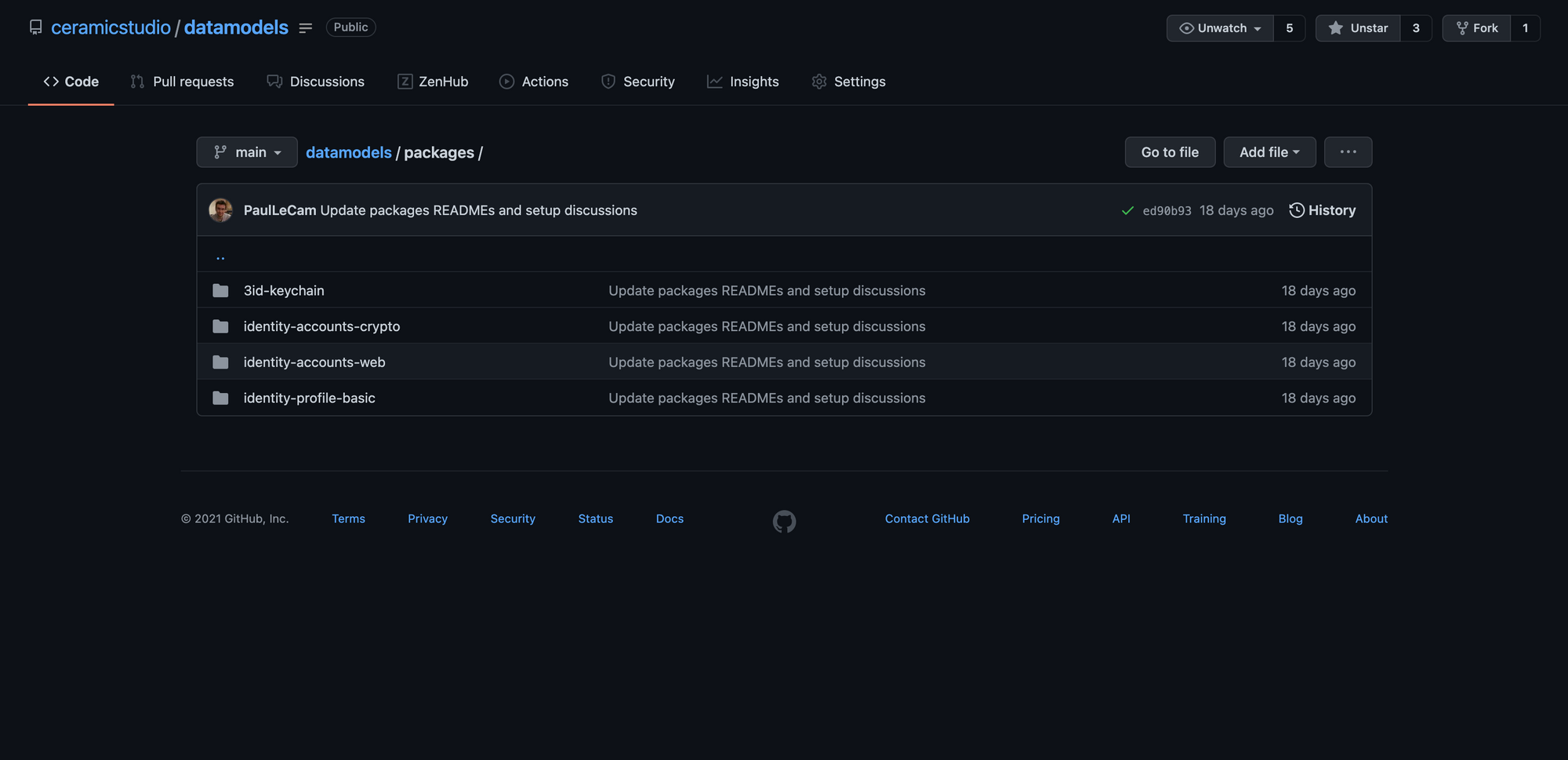This screenshot has height=760, width=1568.
Task: View commit History for packages
Action: [1323, 210]
